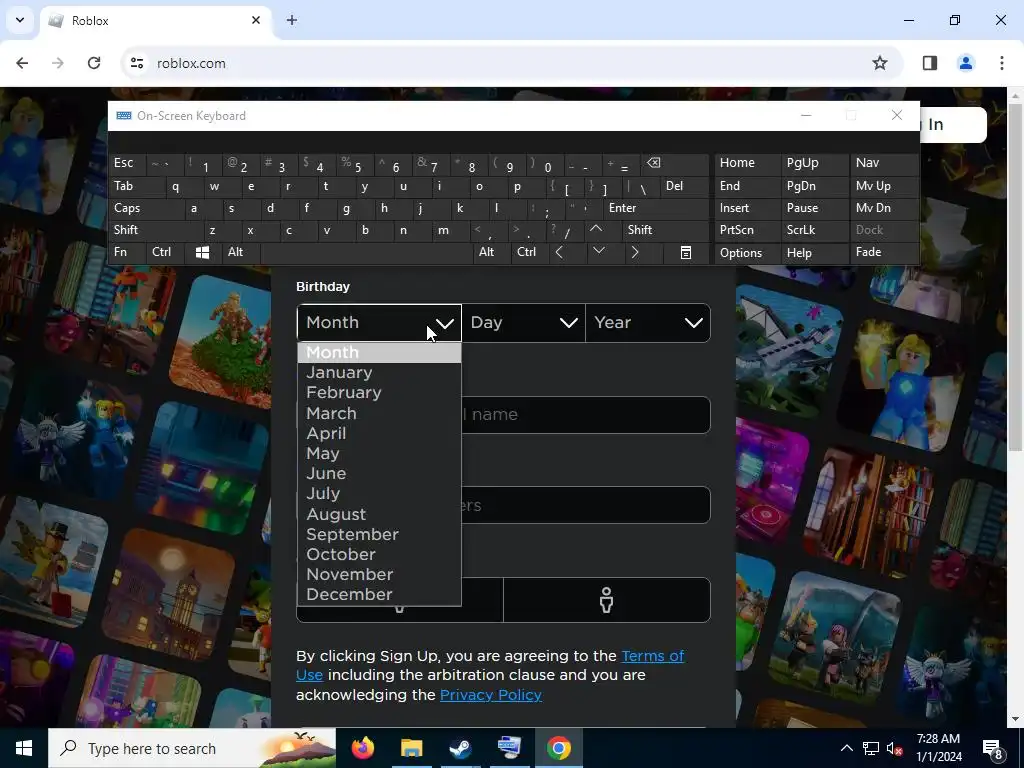Open the Terms of Use link
This screenshot has height=768, width=1024.
pyautogui.click(x=652, y=656)
